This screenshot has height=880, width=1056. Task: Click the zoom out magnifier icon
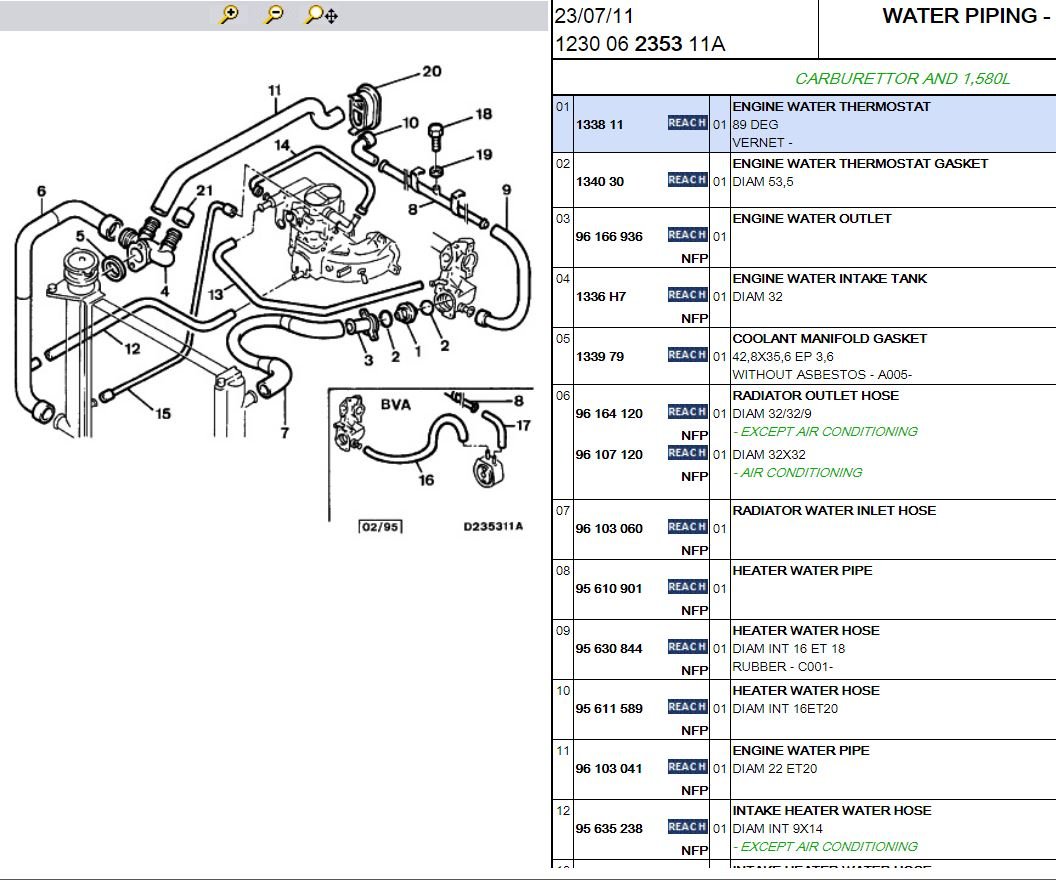273,14
